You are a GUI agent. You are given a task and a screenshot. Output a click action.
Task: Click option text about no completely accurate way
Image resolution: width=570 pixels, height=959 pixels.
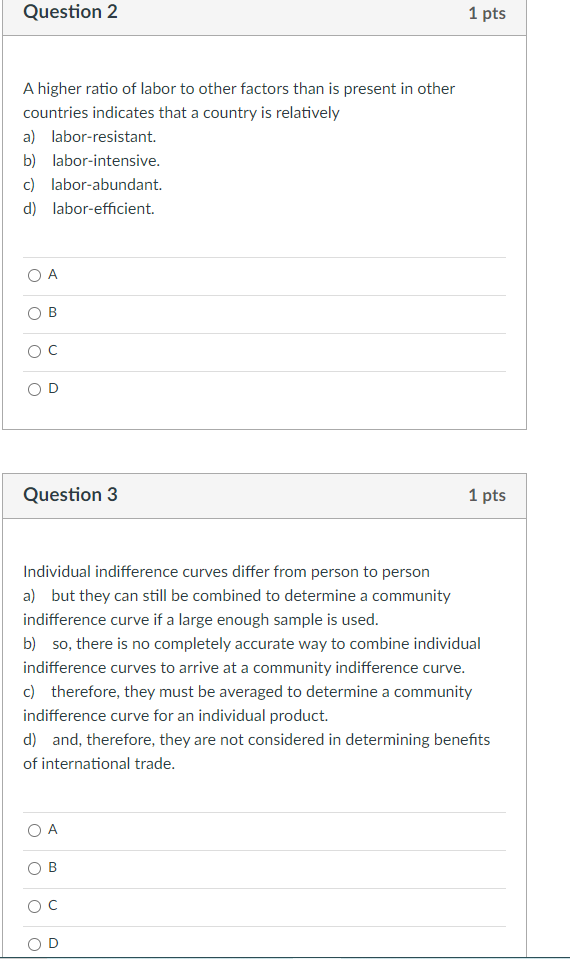252,656
